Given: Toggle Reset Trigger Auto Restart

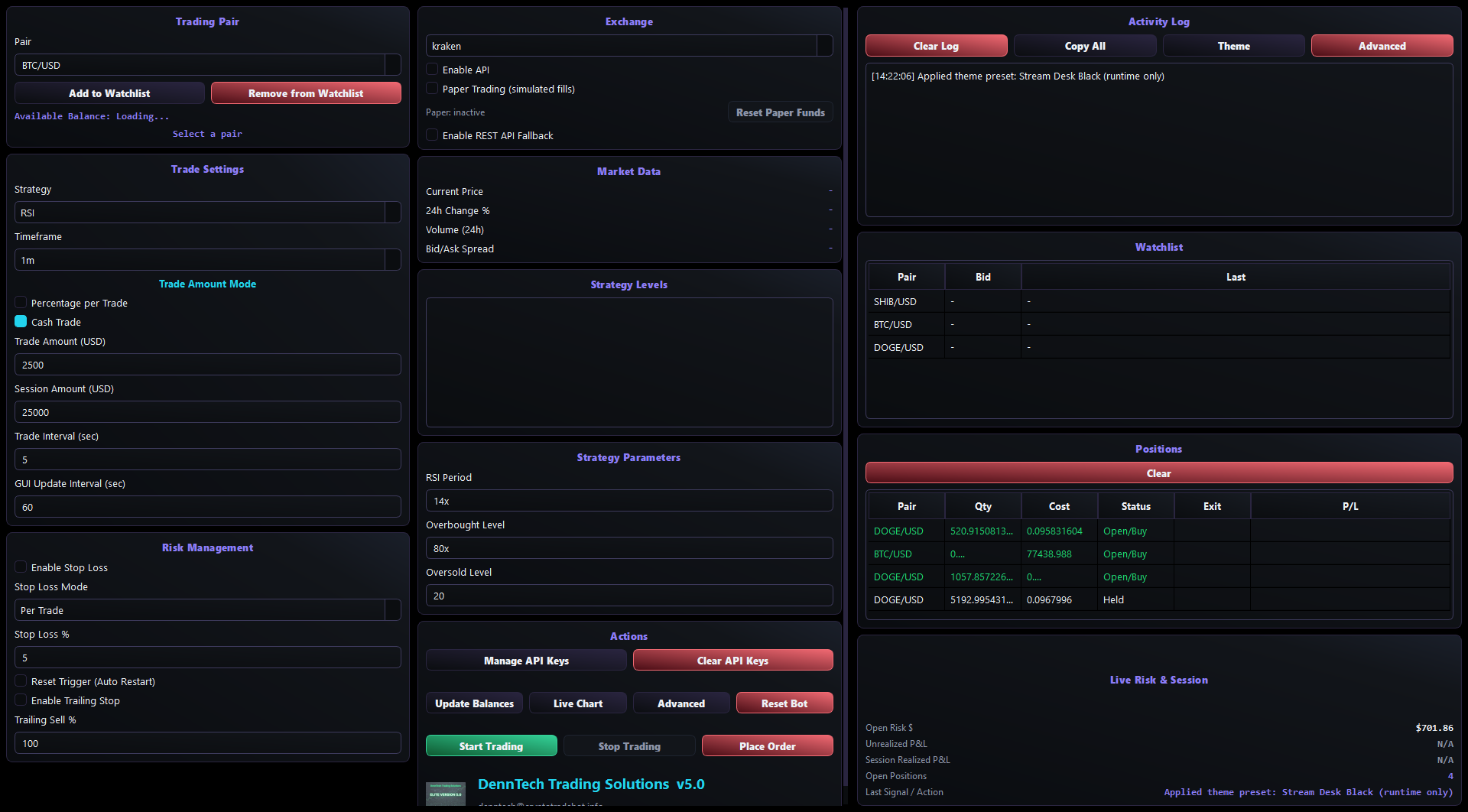Looking at the screenshot, I should click(x=21, y=681).
